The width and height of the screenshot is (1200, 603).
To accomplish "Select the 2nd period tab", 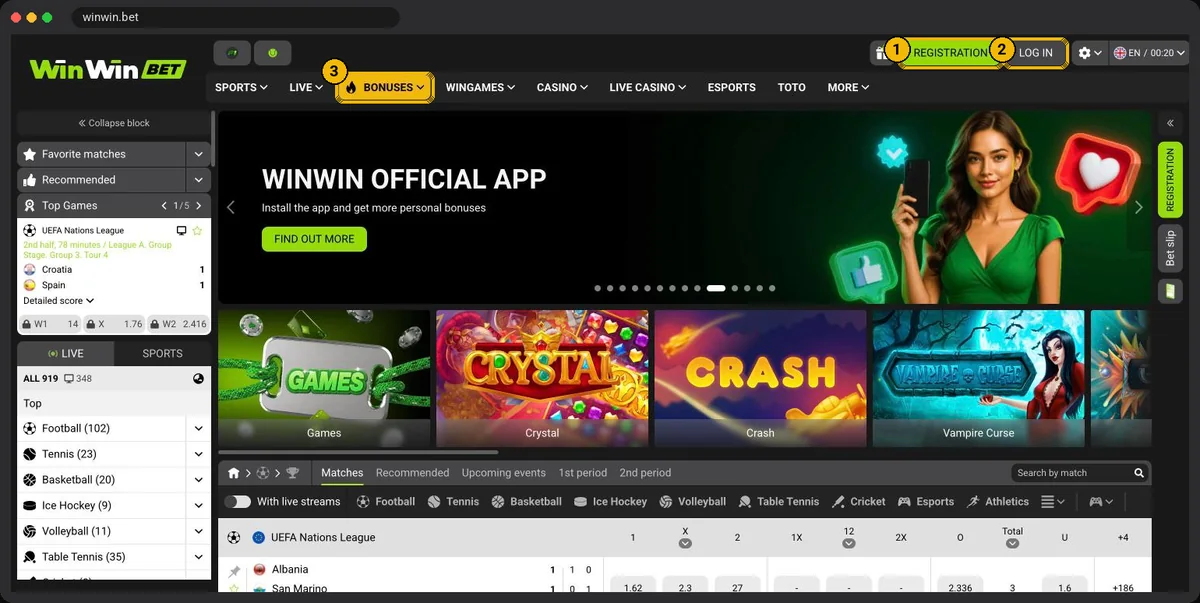I will 645,473.
